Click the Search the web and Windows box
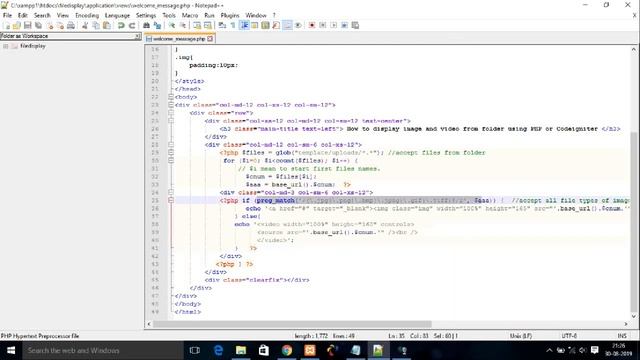Viewport: 640px width, 360px height. (x=103, y=351)
